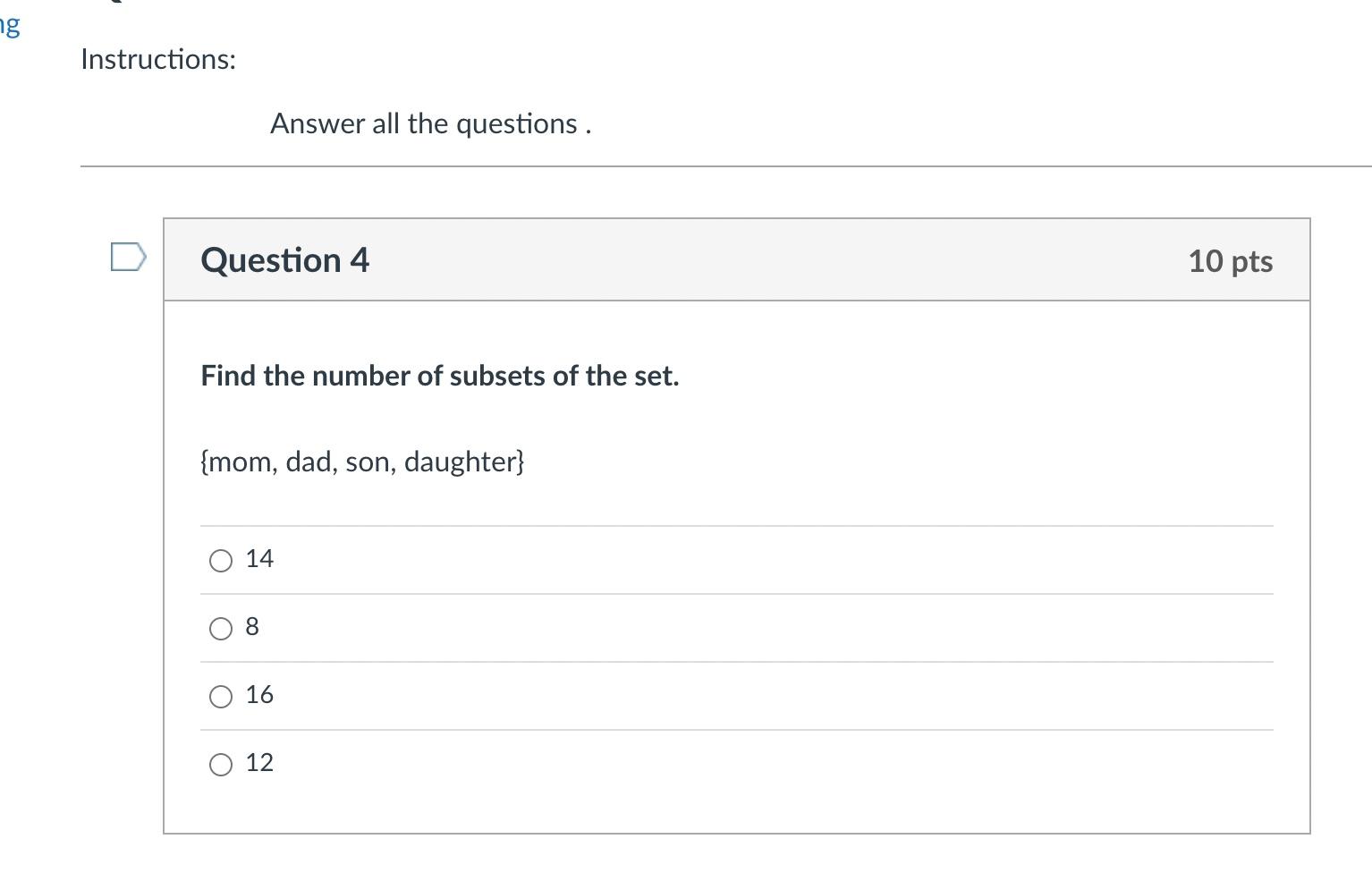Click the "Question 4" heading
The height and width of the screenshot is (873, 1372).
tap(284, 260)
